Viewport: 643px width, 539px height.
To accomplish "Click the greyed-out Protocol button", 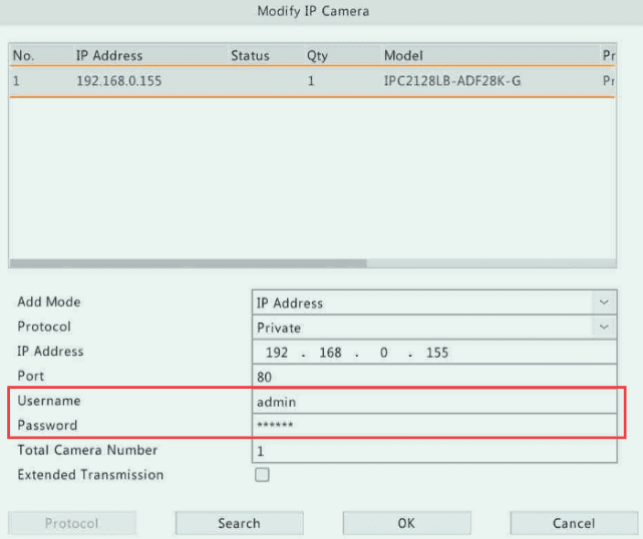I will [72, 523].
